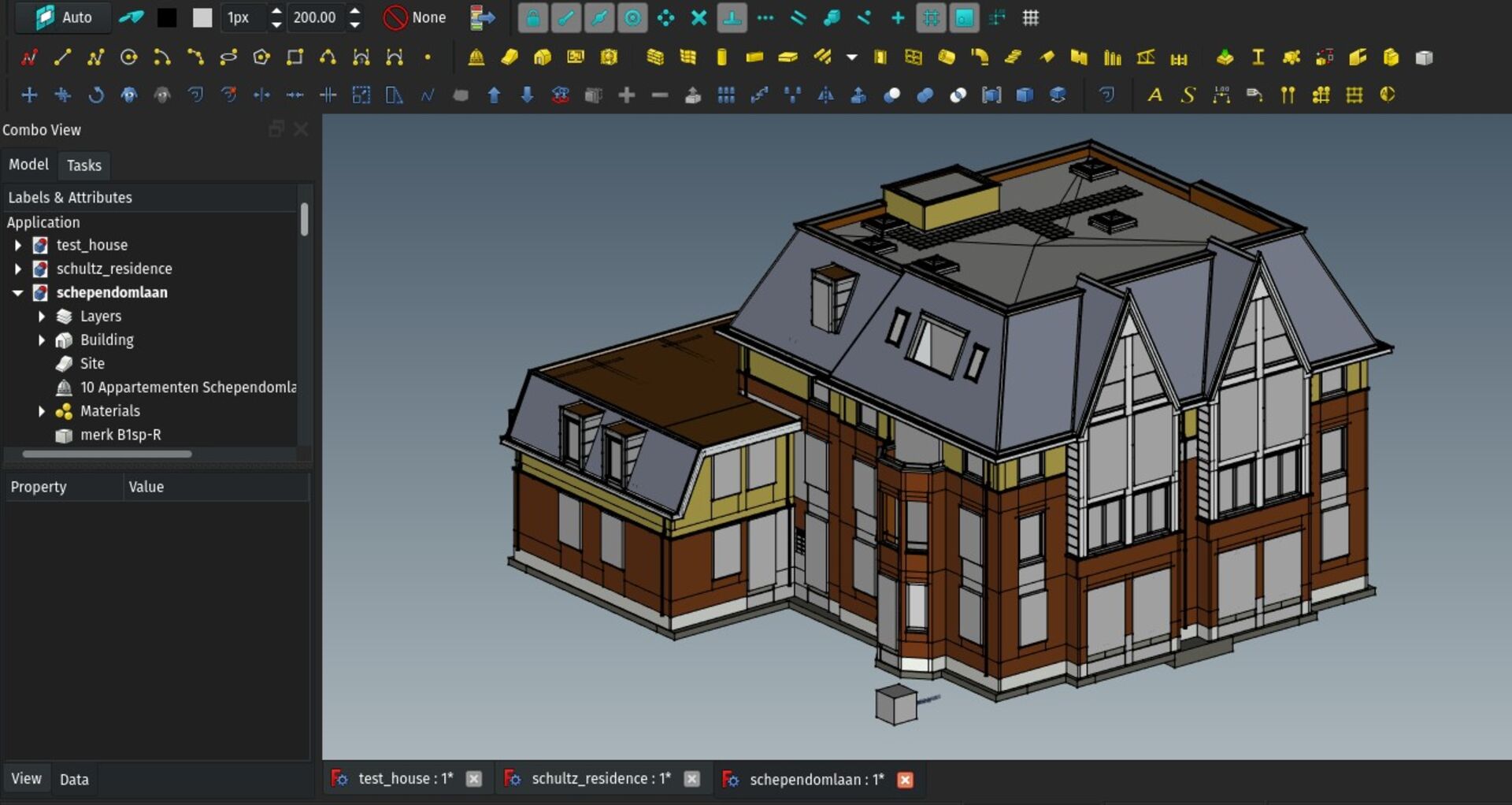This screenshot has height=805, width=1512.
Task: Switch to the Data property tab
Action: (74, 780)
